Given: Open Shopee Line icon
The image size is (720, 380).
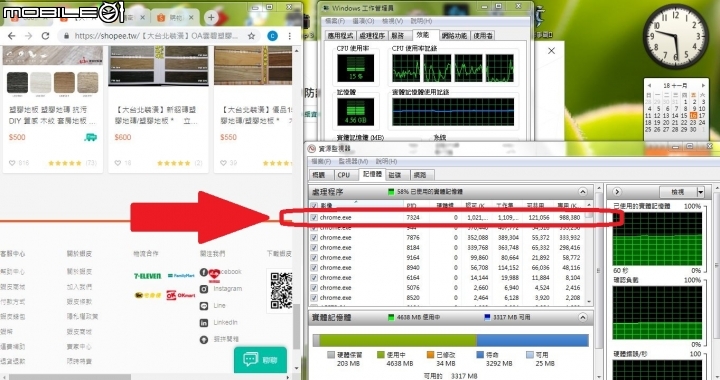Looking at the screenshot, I should pyautogui.click(x=204, y=306).
